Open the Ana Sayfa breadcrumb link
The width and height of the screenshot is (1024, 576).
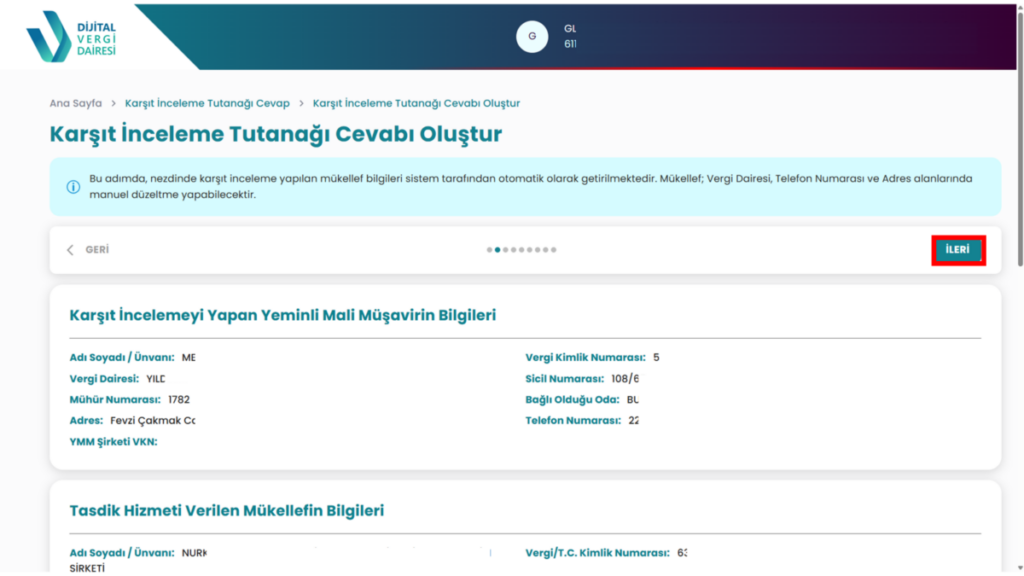pos(76,103)
